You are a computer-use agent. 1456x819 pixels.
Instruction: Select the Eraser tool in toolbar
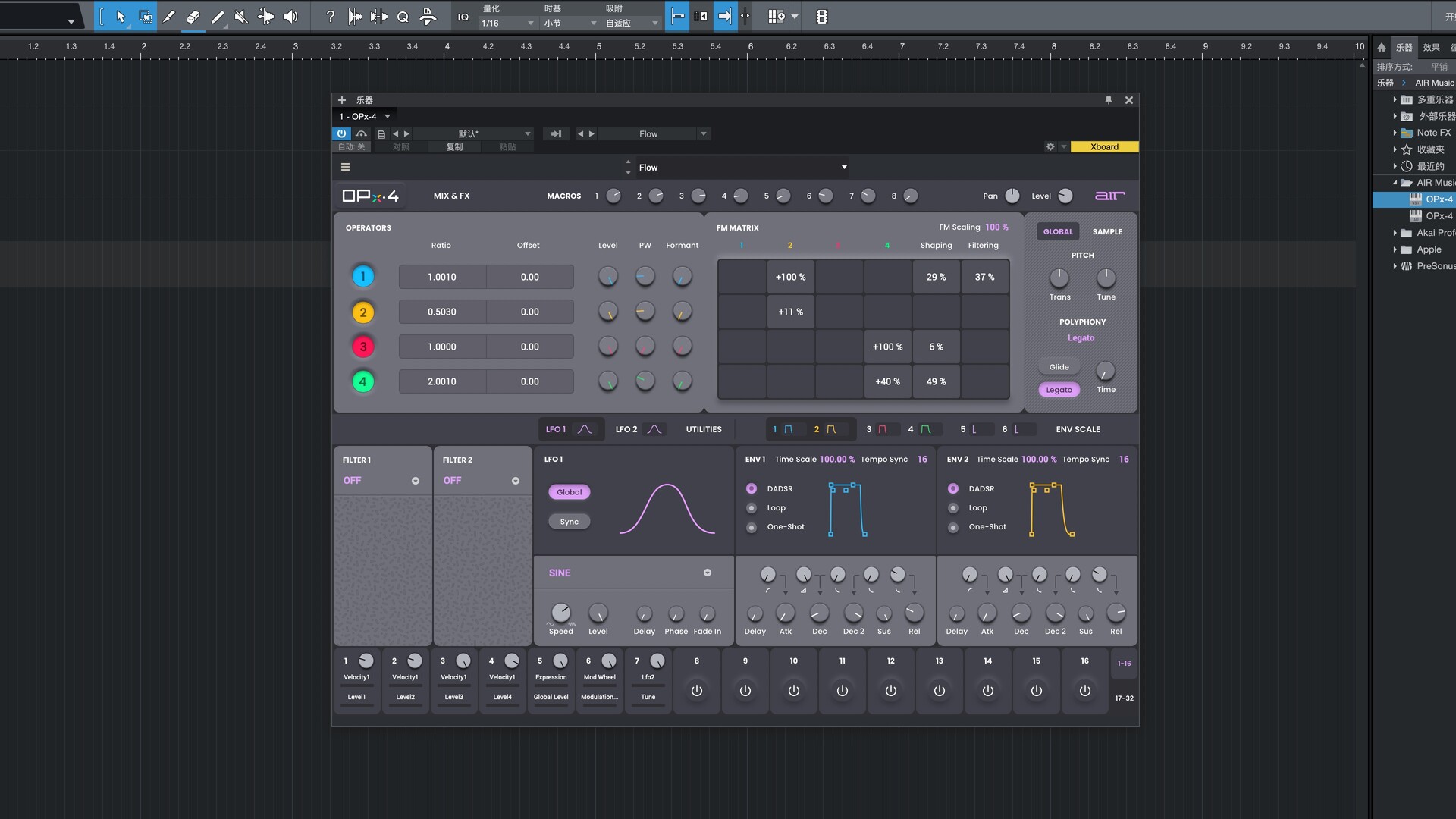tap(193, 17)
